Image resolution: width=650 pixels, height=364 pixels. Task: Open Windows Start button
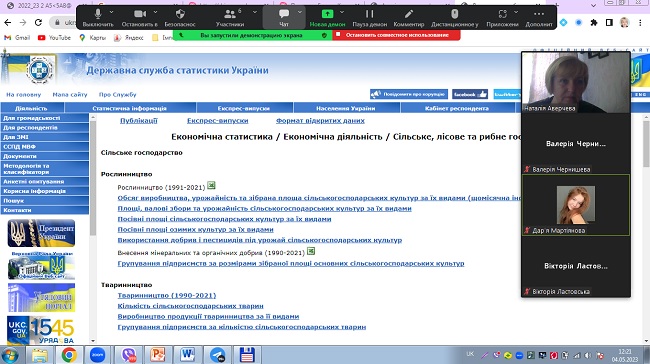coord(10,355)
